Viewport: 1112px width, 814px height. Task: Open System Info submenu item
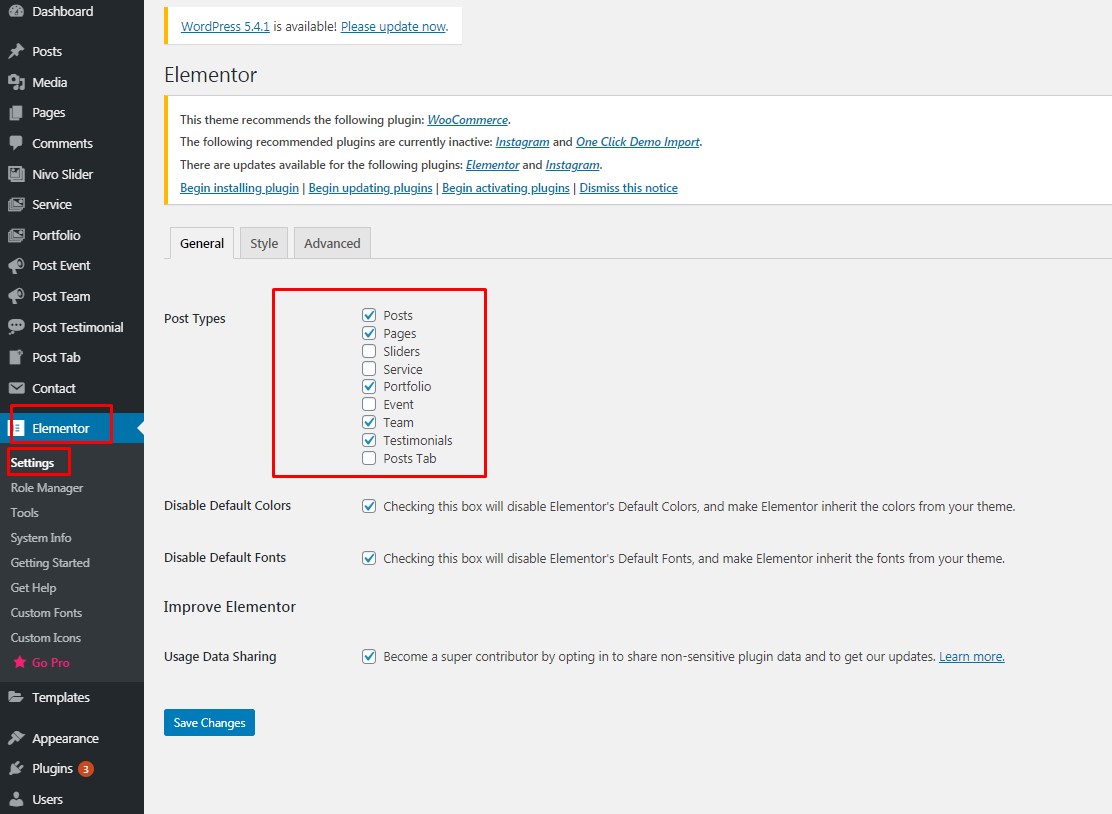41,537
